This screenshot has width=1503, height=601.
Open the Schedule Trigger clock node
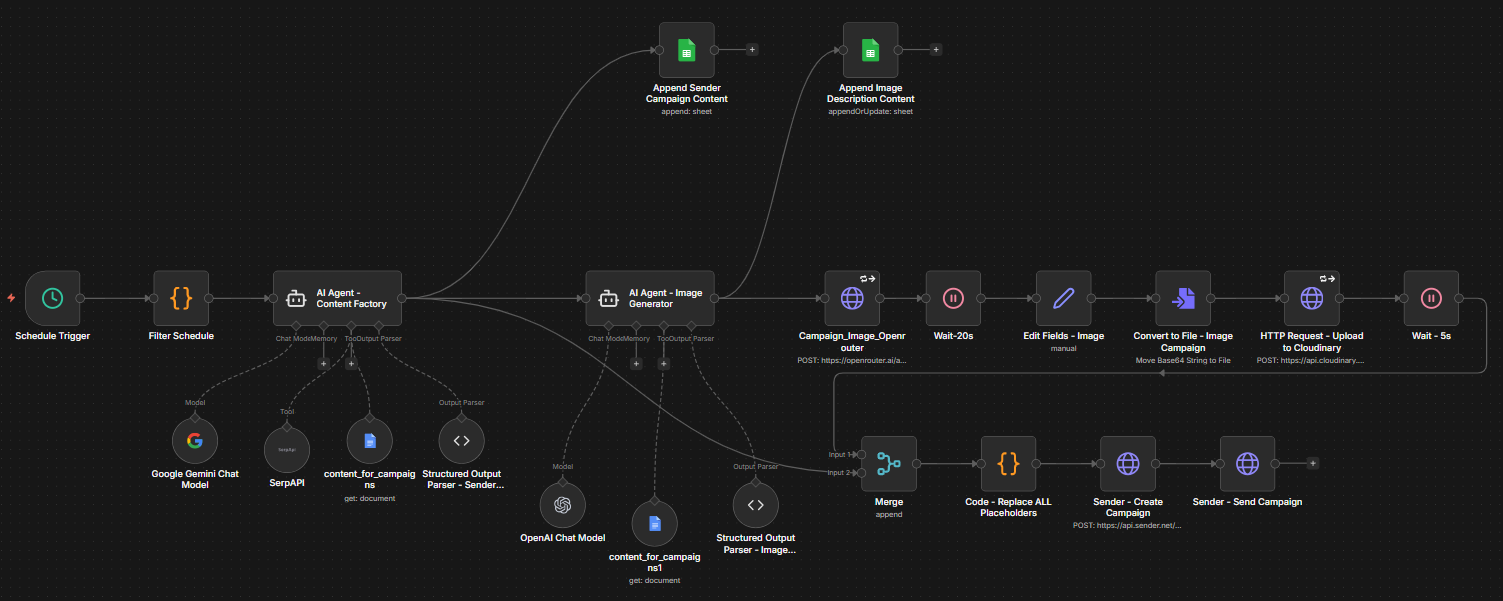pyautogui.click(x=53, y=298)
